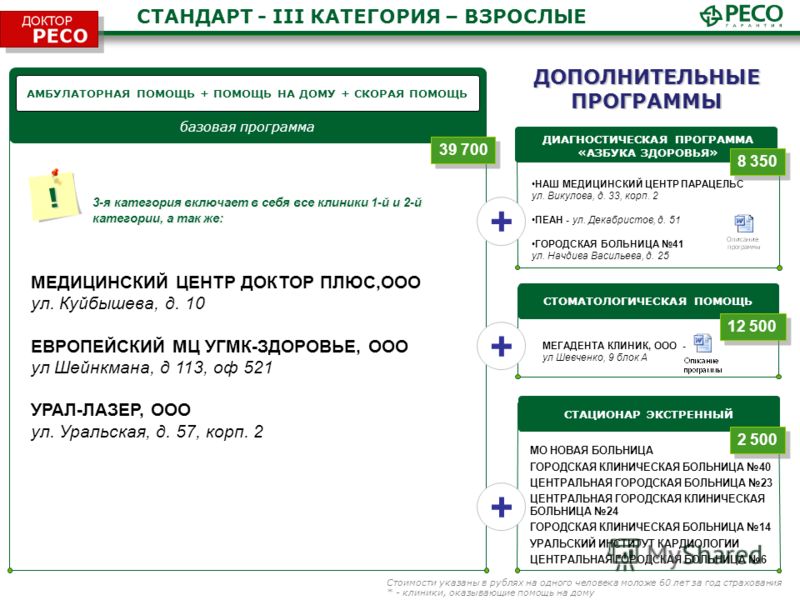Click the базовая программа label
The image size is (800, 600).
[x=247, y=127]
